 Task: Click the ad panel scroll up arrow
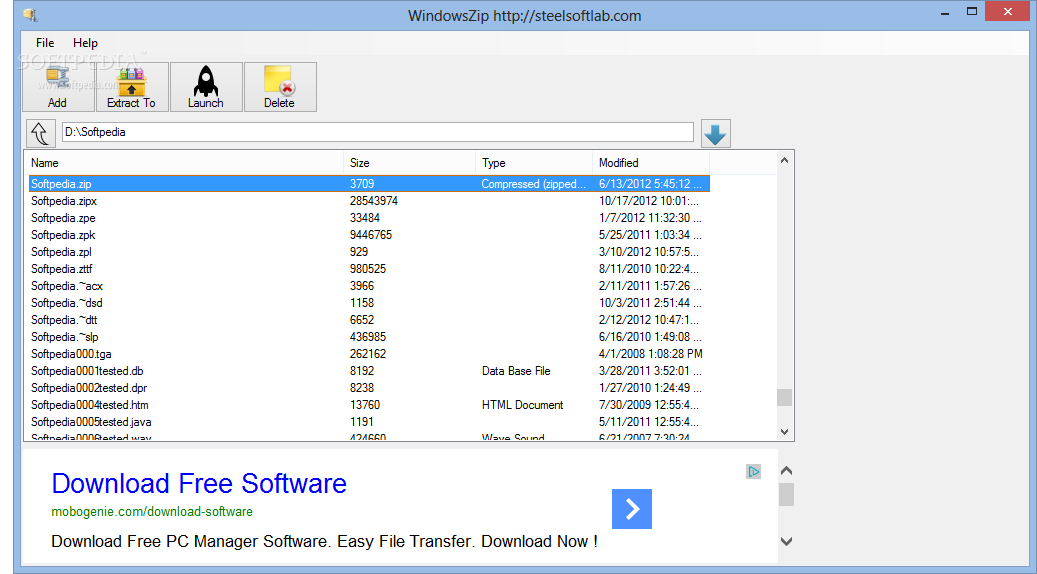[786, 471]
